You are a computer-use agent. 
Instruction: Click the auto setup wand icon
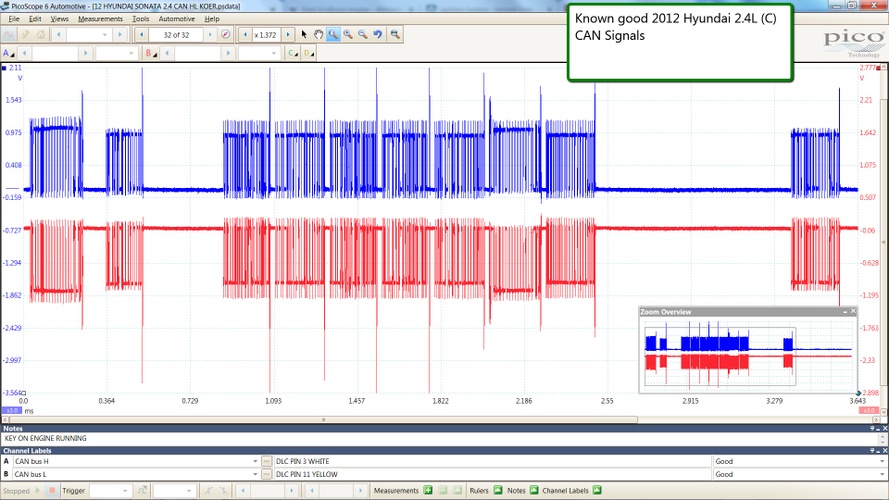[25, 35]
